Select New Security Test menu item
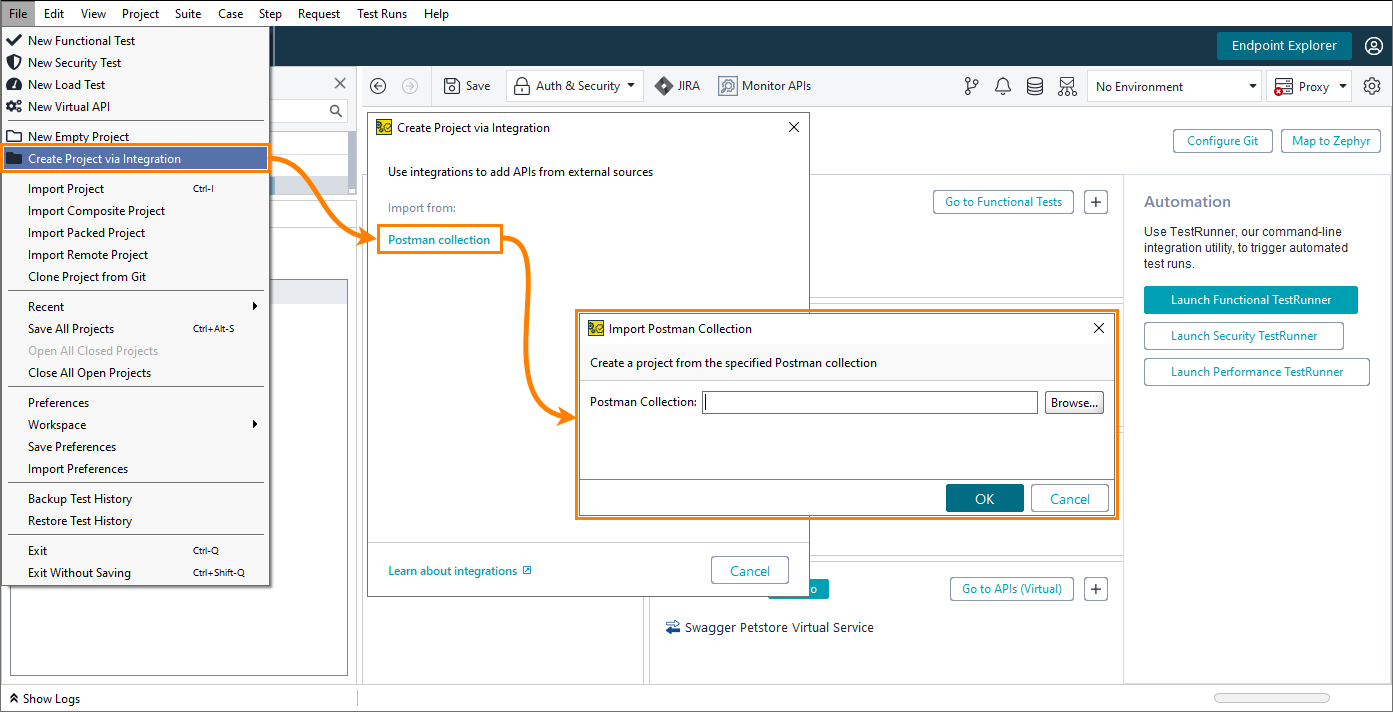The height and width of the screenshot is (712, 1393). [135, 63]
